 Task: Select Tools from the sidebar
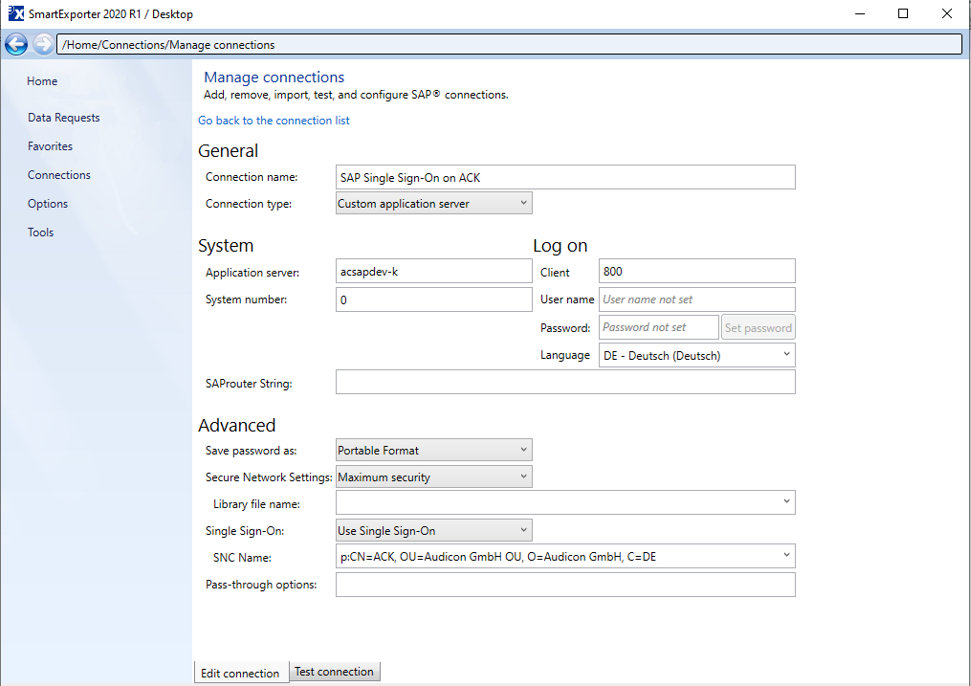(x=40, y=232)
